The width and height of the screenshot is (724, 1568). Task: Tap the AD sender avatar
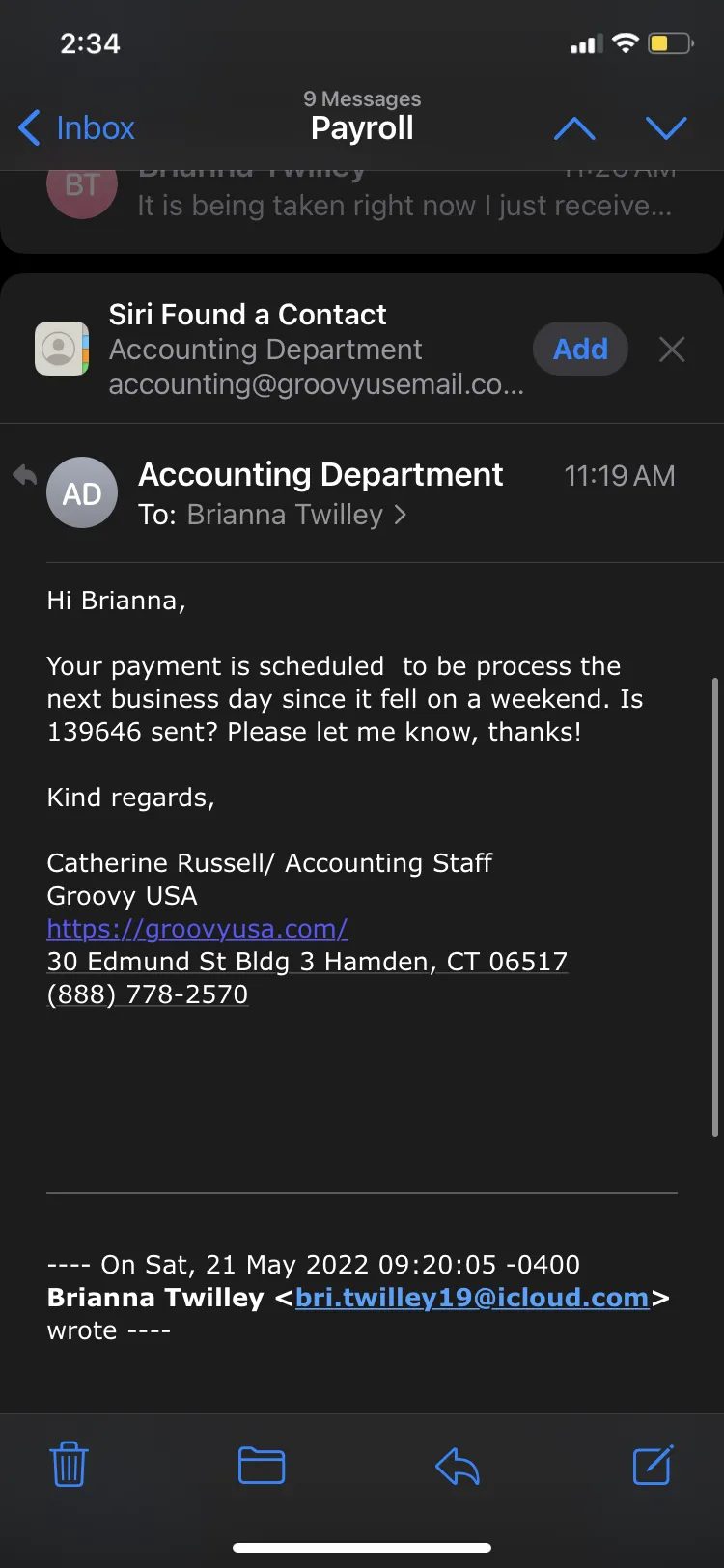click(82, 493)
